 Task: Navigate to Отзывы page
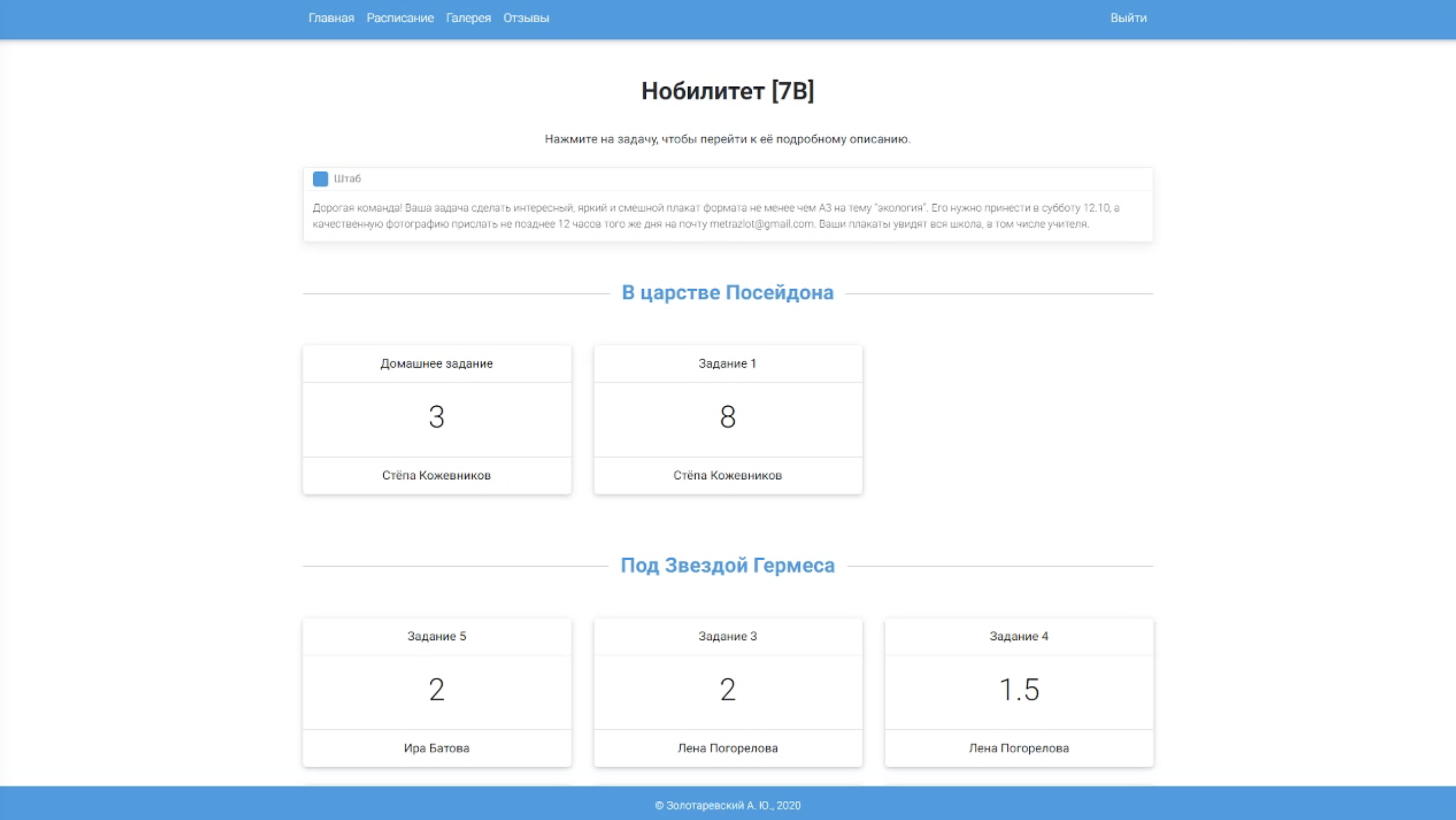pos(526,18)
